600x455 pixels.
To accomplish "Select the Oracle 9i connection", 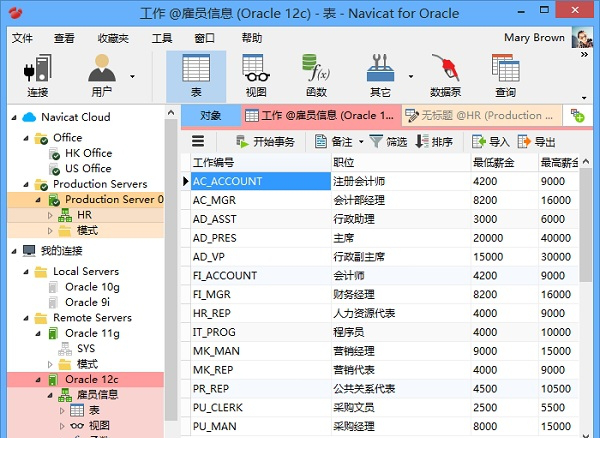I will click(87, 302).
